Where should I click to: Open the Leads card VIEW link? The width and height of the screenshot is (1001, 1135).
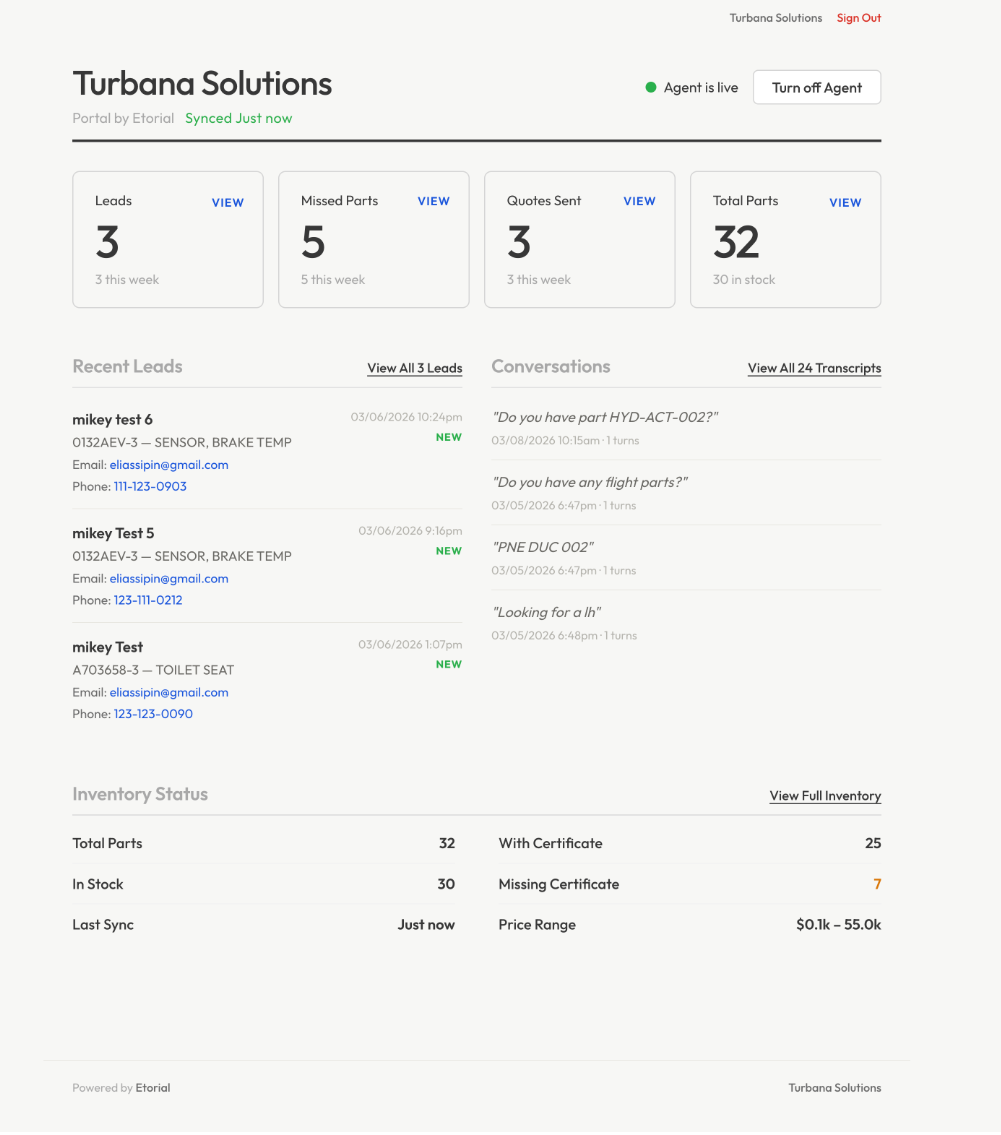[227, 202]
